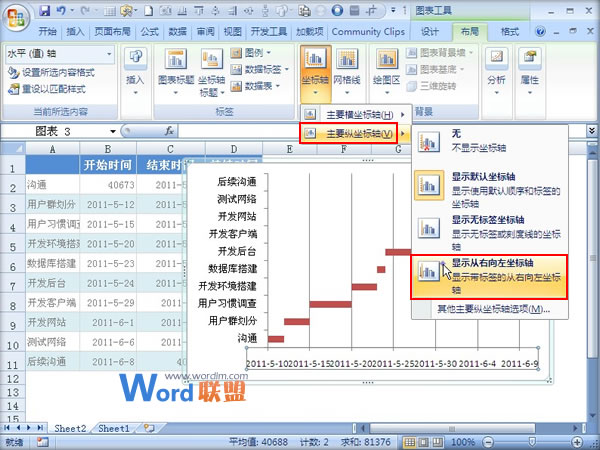
Task: Switch to the 插入 Insert ribbon tab
Action: (x=75, y=32)
